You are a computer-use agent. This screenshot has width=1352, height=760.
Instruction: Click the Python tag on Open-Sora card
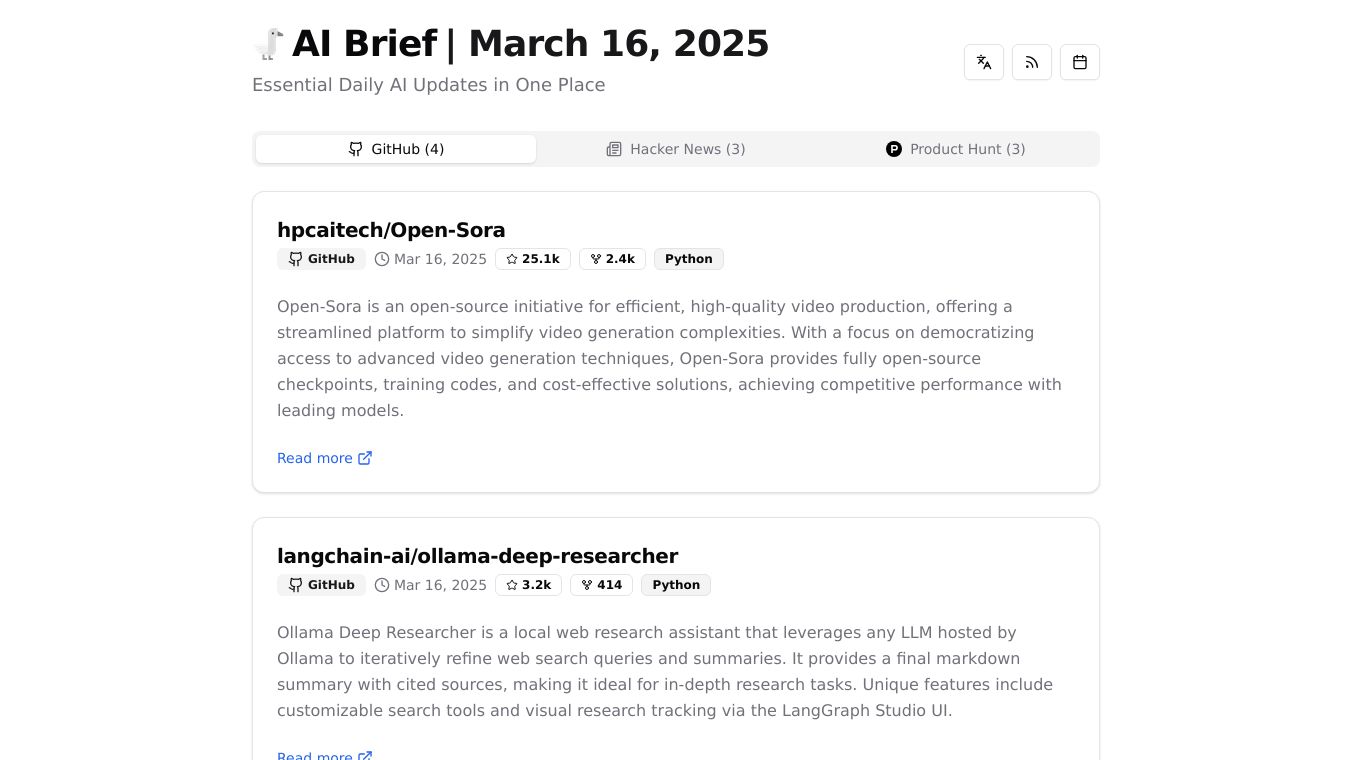pos(689,259)
